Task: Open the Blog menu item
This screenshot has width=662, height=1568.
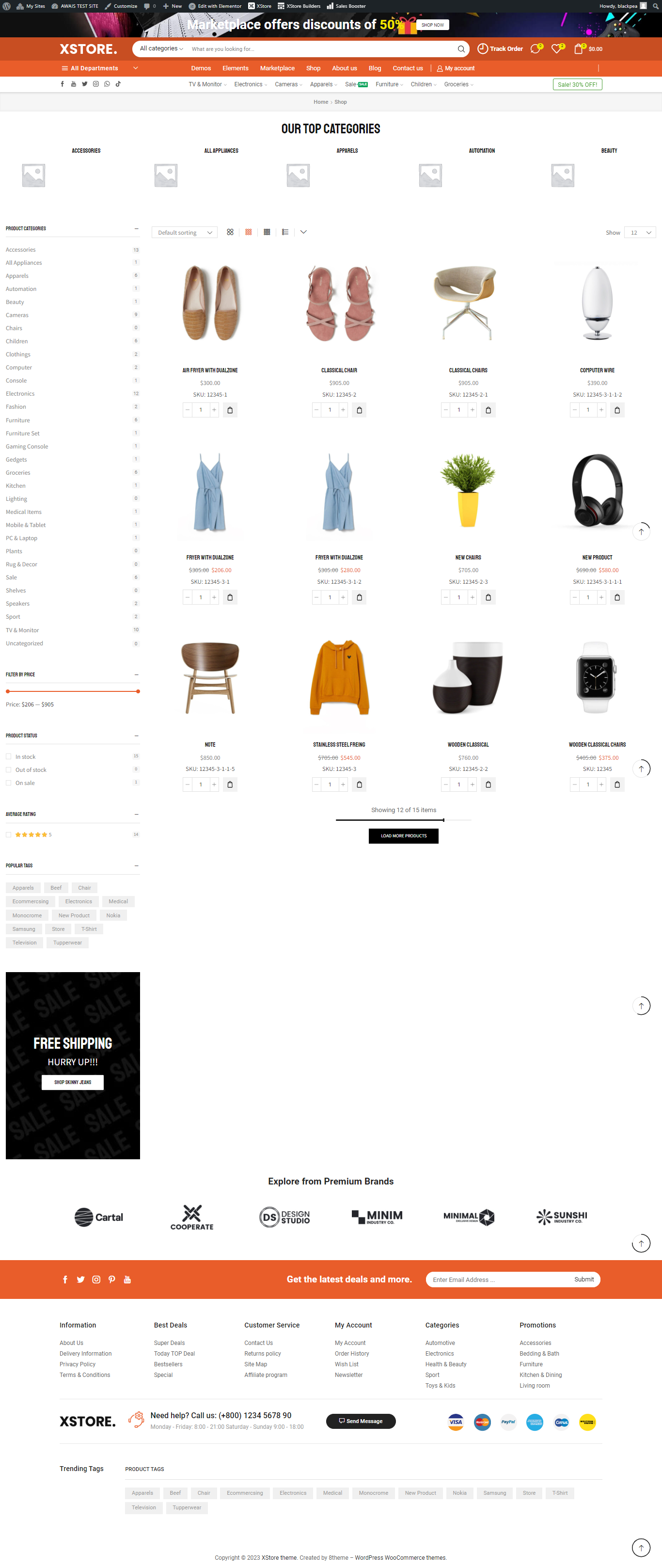Action: point(375,68)
